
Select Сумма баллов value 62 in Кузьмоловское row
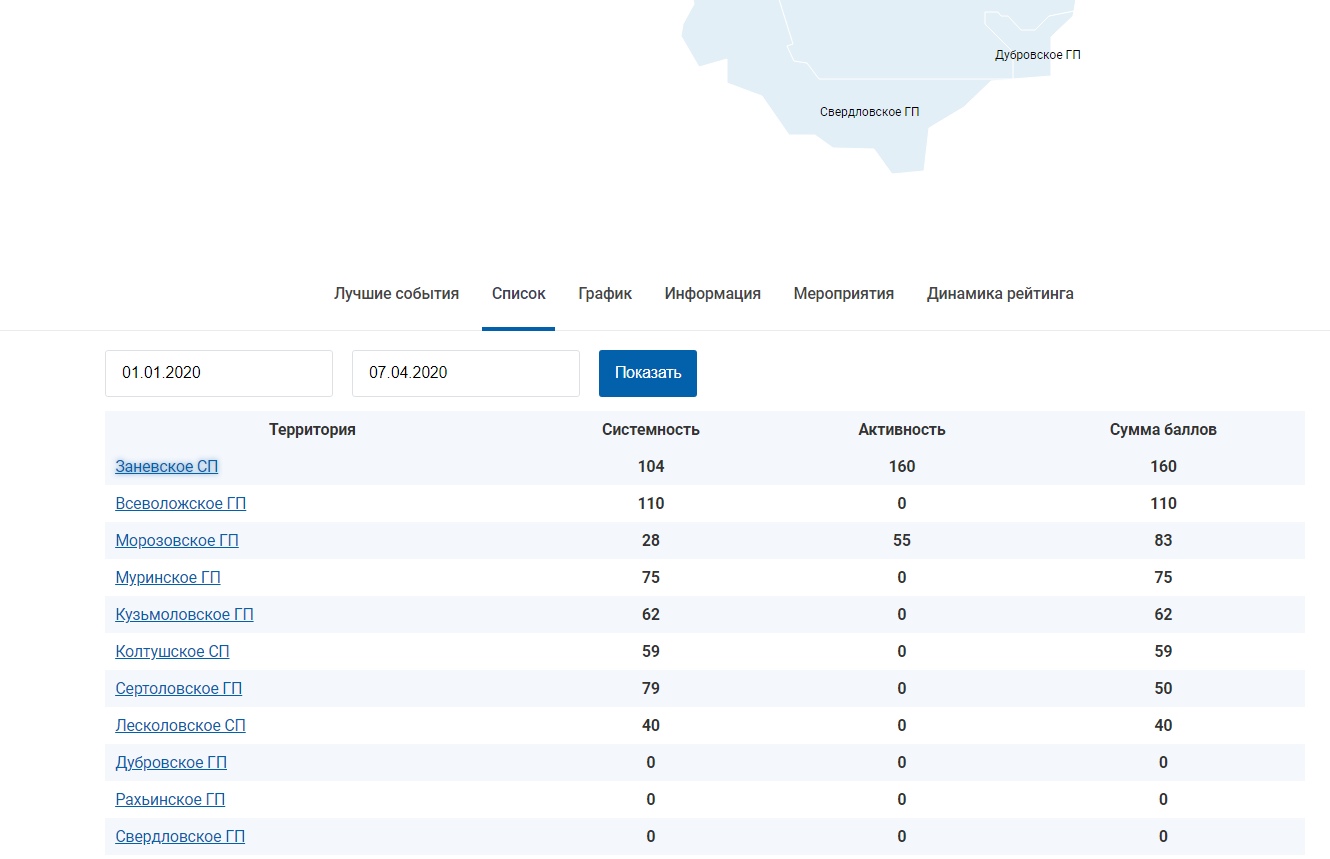point(1163,614)
